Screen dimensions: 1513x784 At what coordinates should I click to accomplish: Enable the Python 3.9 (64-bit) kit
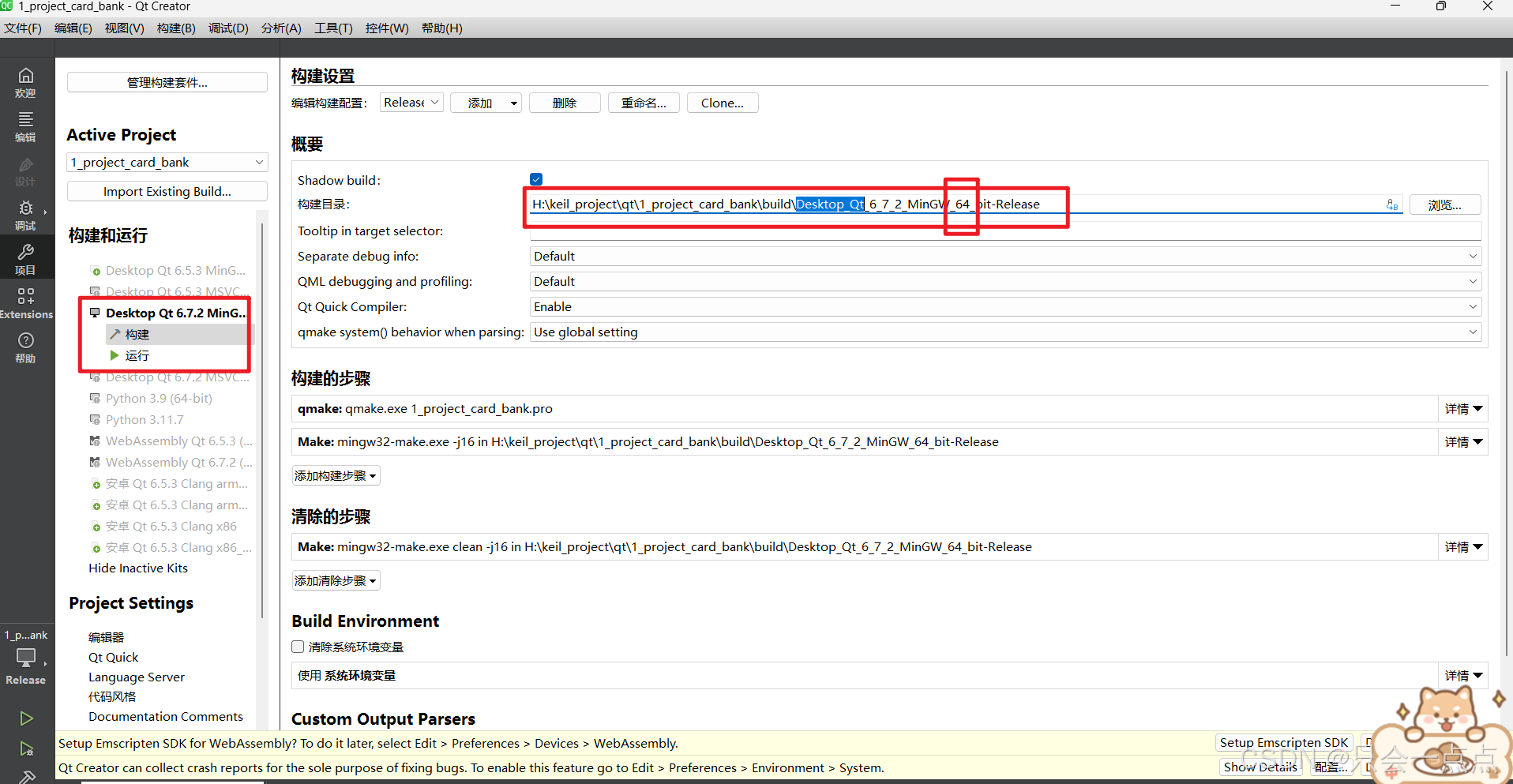pos(152,398)
